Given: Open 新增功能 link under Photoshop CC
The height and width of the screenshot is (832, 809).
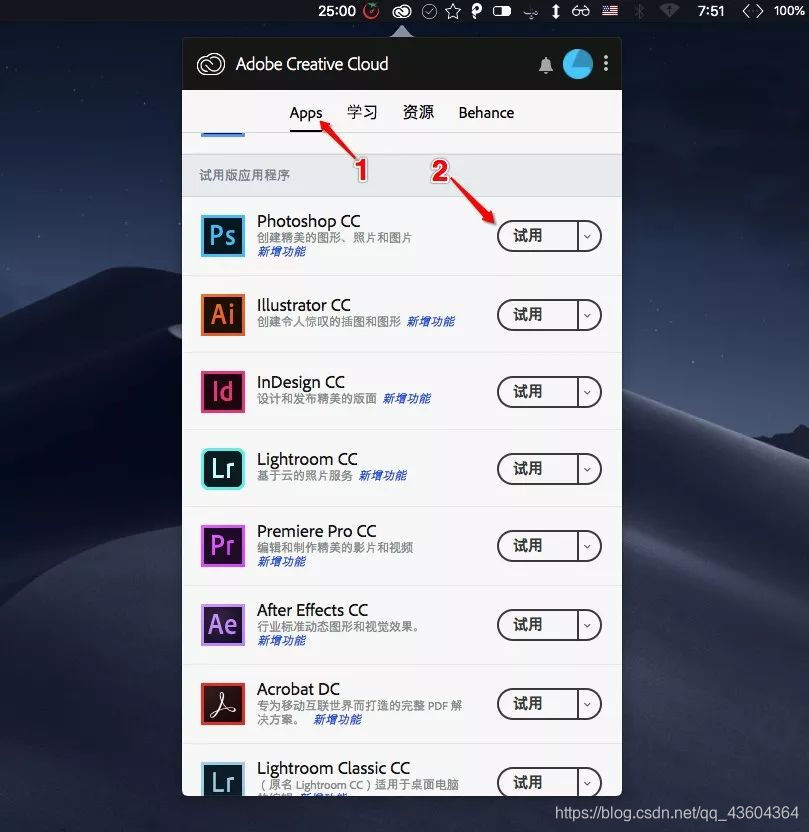Looking at the screenshot, I should (x=281, y=252).
